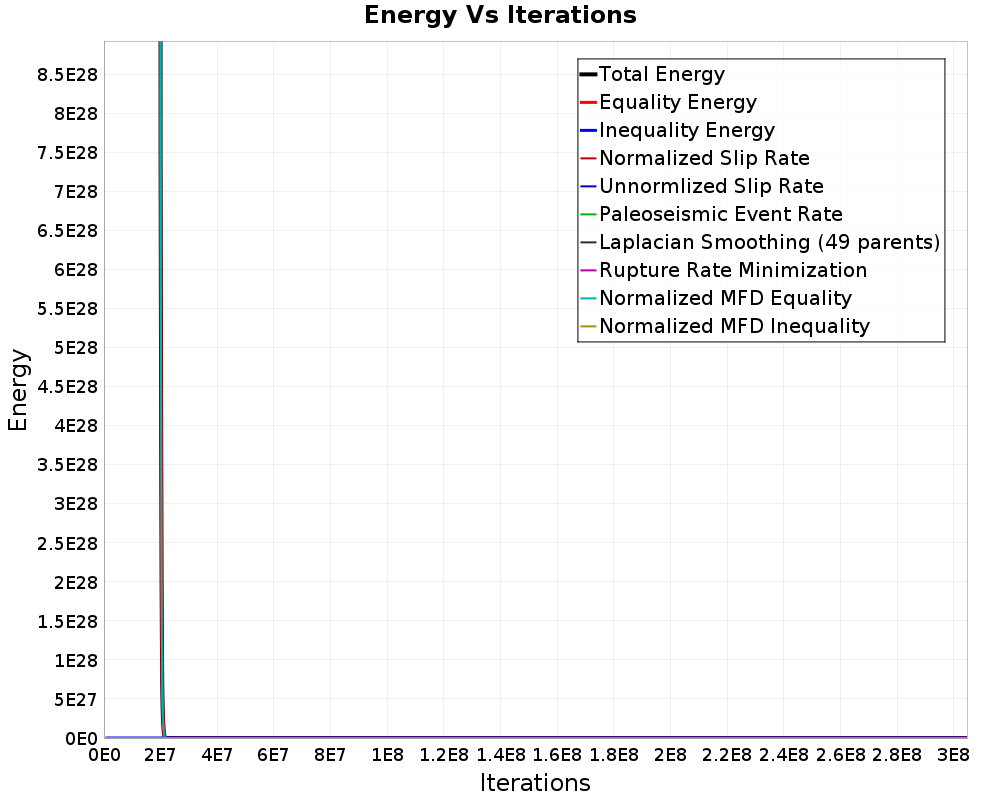Click the '1.4E8' x-axis tick label
The width and height of the screenshot is (1000, 800).
click(501, 755)
